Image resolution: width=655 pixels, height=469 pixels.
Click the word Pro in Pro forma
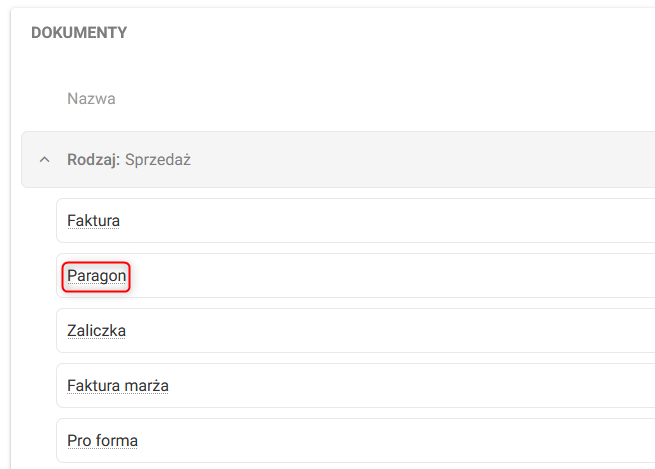[79, 440]
